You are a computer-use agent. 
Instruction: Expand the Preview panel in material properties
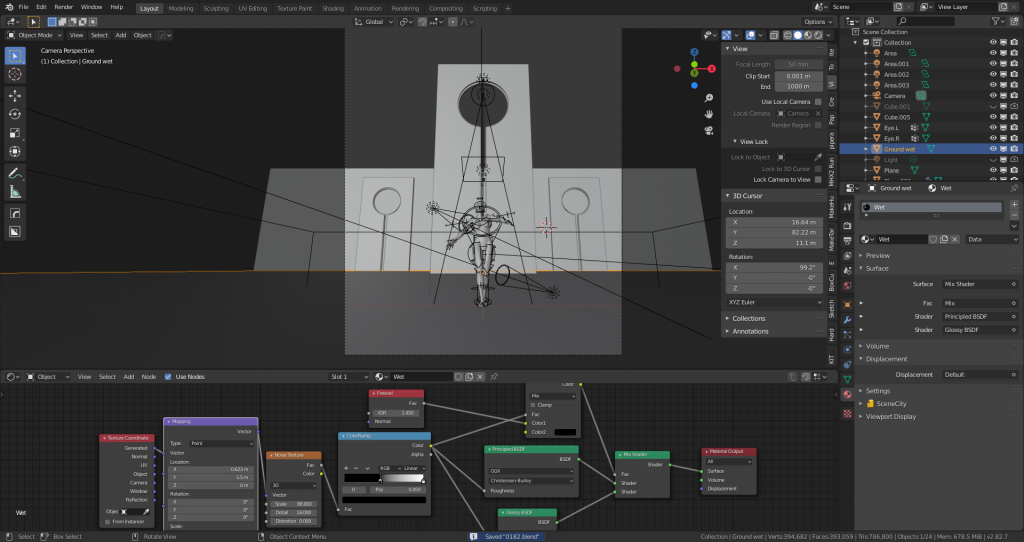click(877, 256)
